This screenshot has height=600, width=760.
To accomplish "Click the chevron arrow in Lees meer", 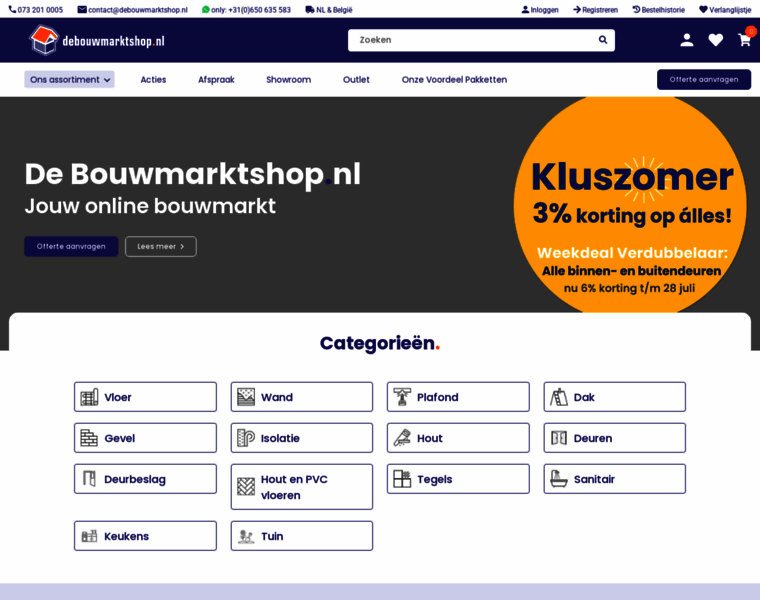I will coord(182,247).
